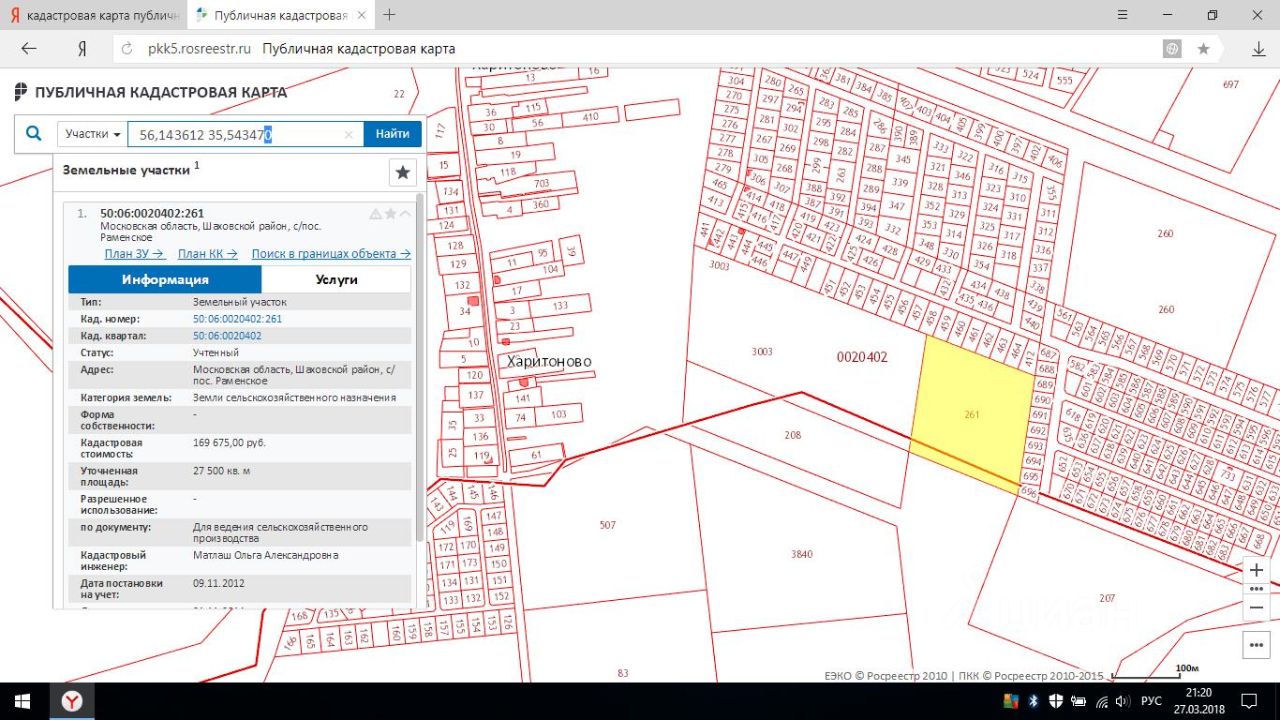This screenshot has height=720, width=1280.
Task: Open favorites with the star button
Action: [x=403, y=172]
